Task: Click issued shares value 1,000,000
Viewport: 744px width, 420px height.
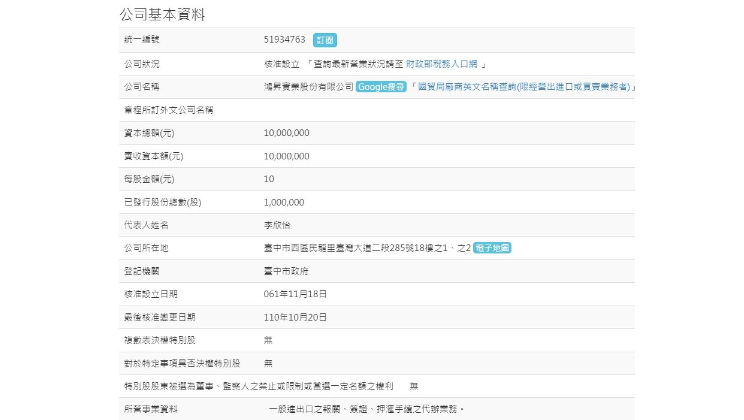Action: point(284,202)
